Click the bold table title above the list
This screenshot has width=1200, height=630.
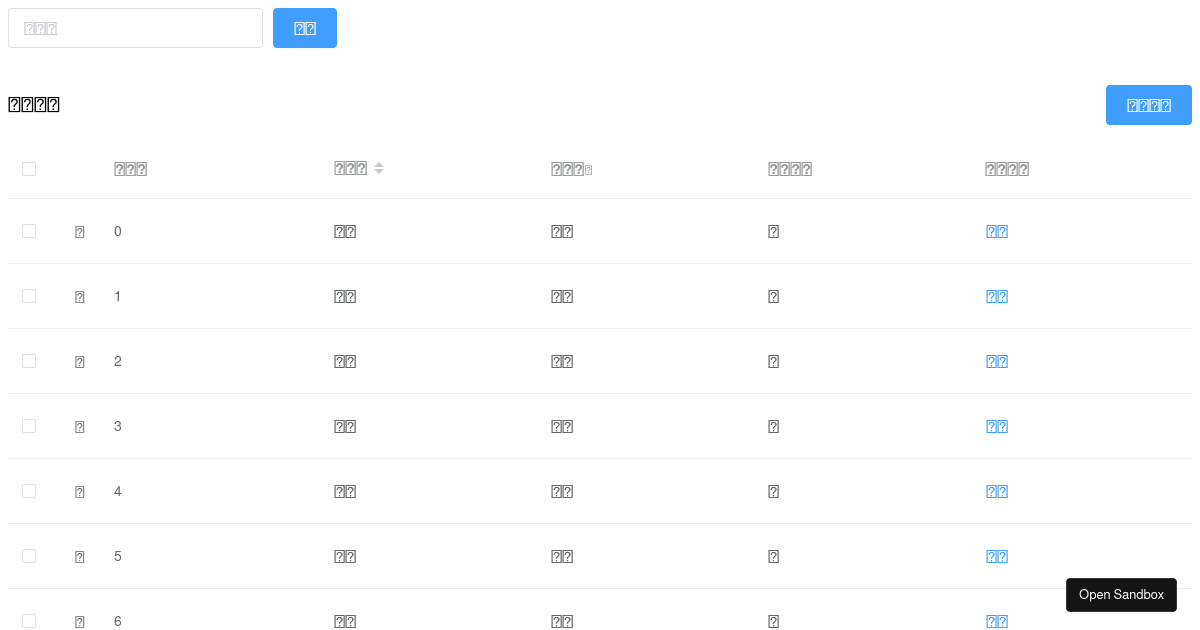tap(33, 104)
